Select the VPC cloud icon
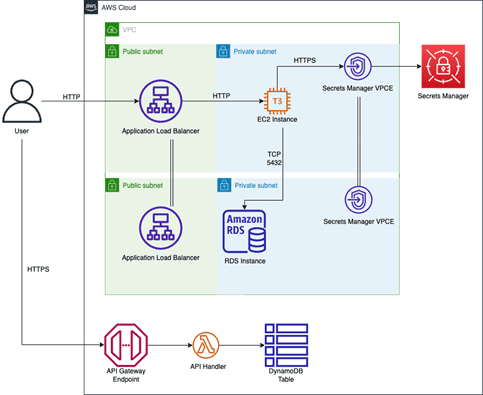The height and width of the screenshot is (395, 483). click(112, 30)
